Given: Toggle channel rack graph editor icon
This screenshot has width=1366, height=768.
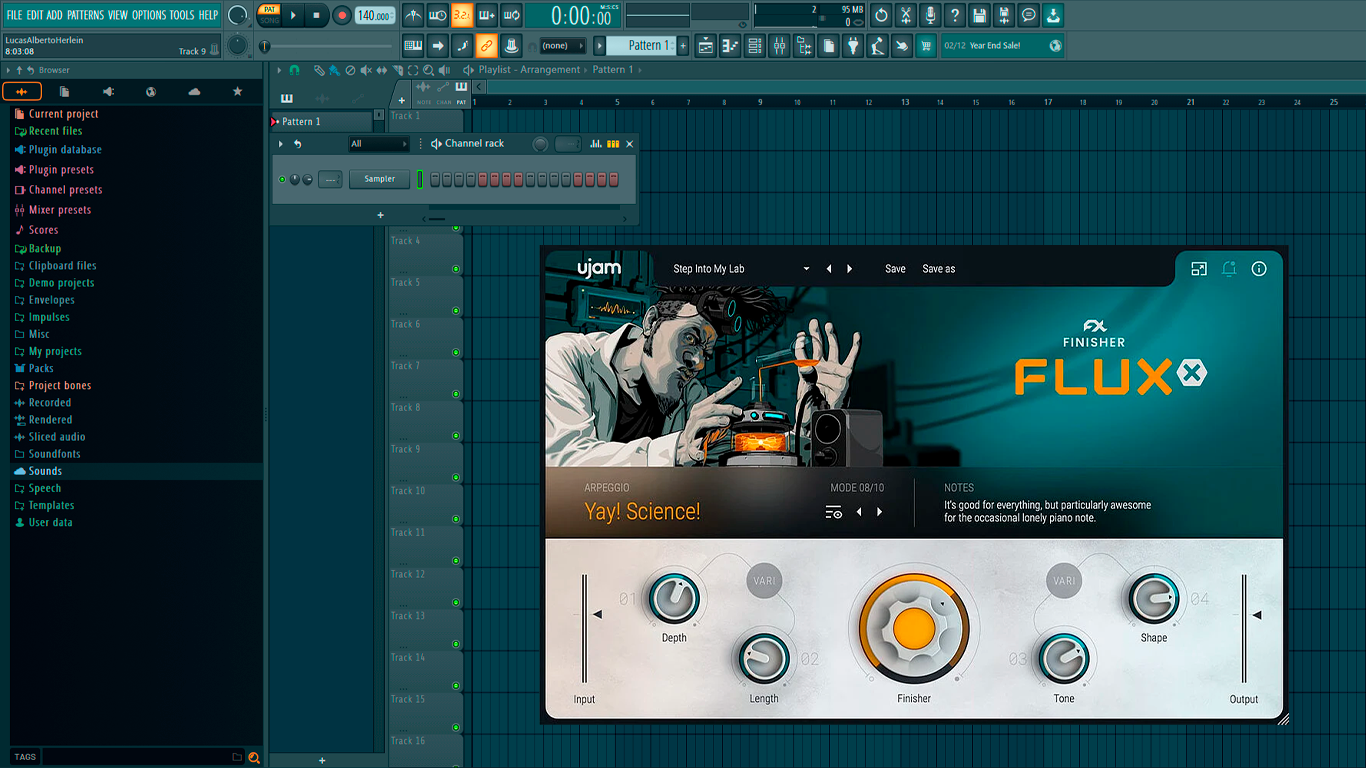Looking at the screenshot, I should coord(596,144).
